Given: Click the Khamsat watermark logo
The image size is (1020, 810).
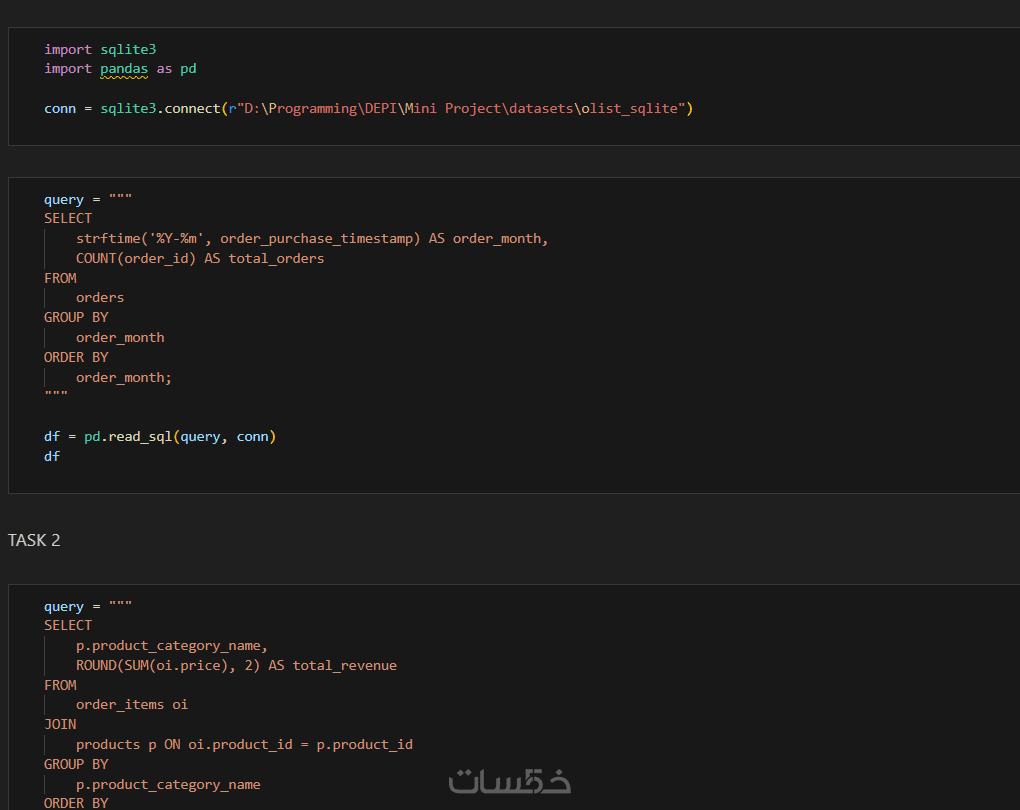Looking at the screenshot, I should 510,781.
